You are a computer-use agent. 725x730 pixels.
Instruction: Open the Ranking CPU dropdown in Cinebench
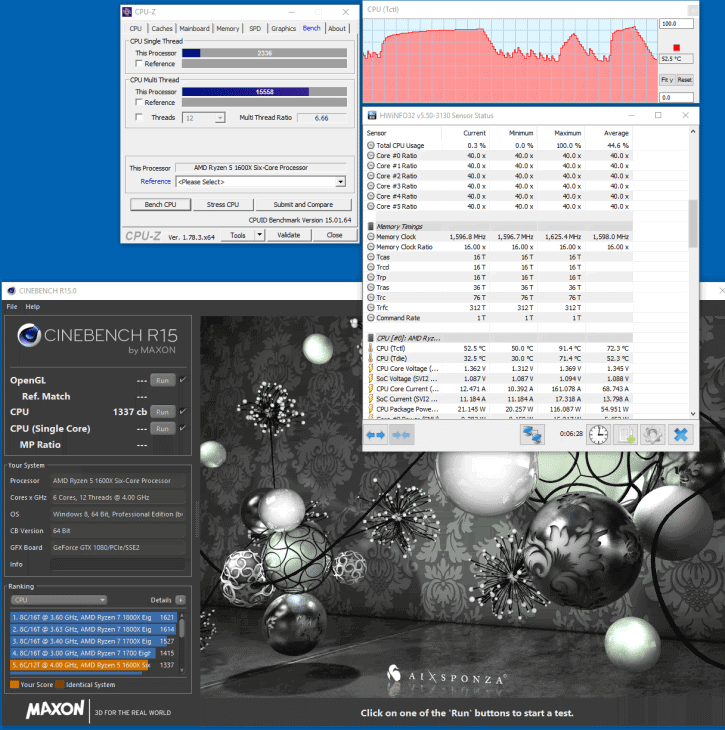(59, 600)
